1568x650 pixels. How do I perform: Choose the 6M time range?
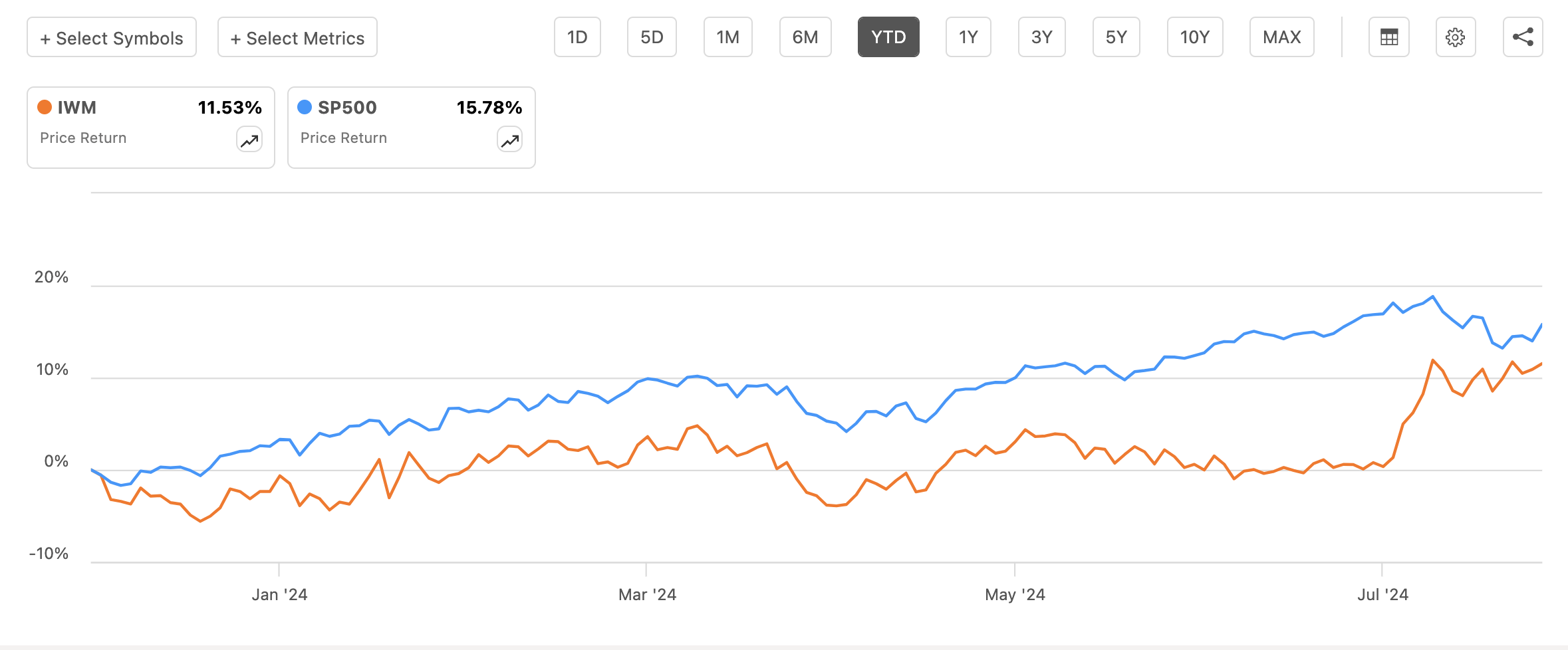(805, 37)
